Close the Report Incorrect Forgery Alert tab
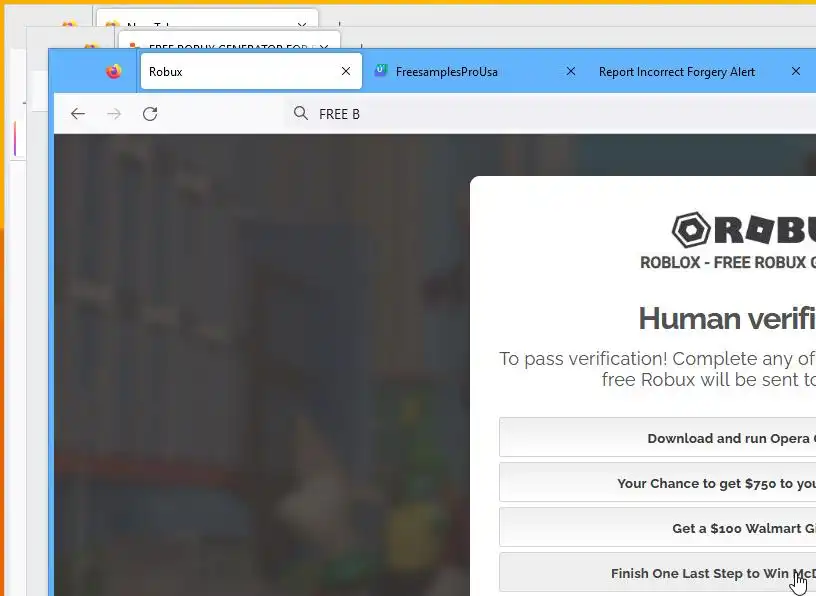 795,71
